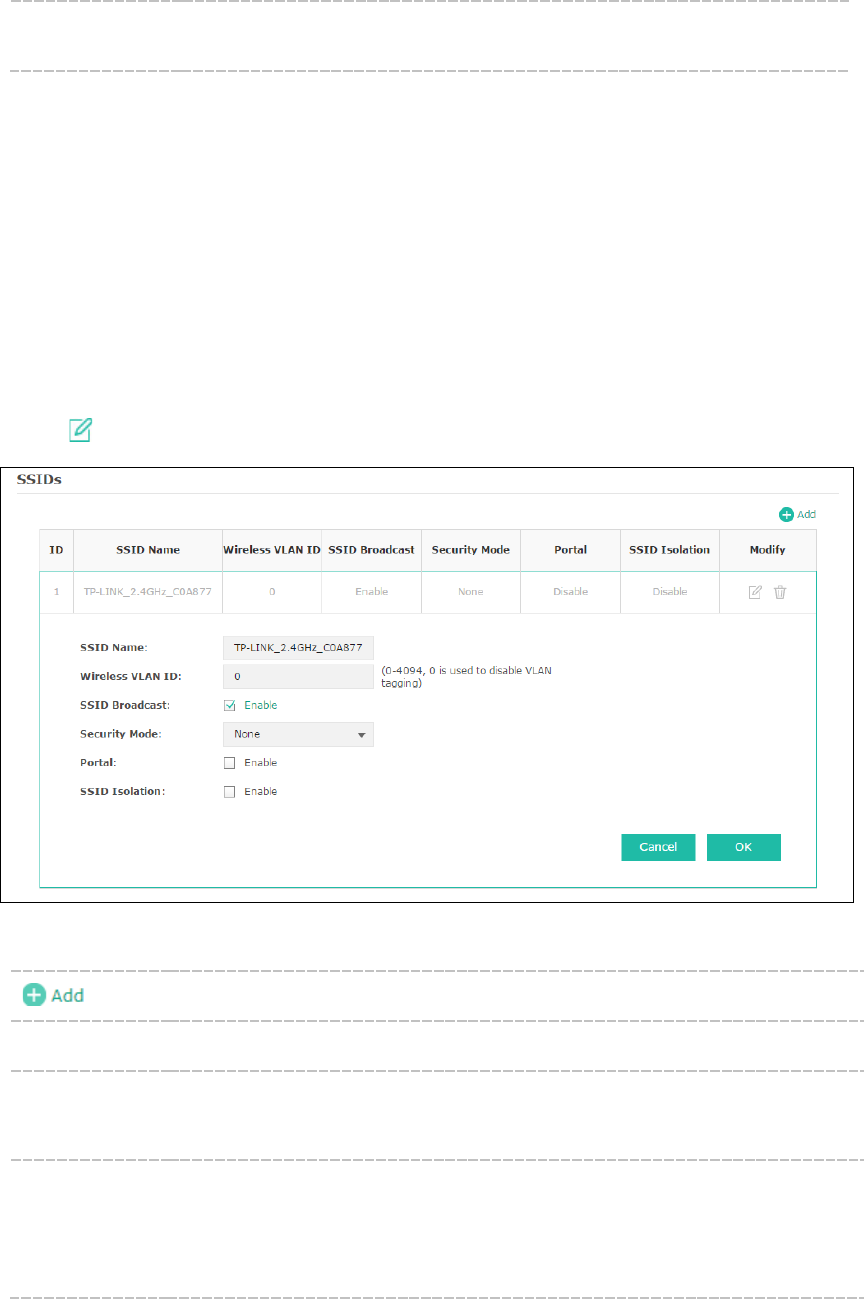Image resolution: width=864 pixels, height=1299 pixels.
Task: Enable the Portal checkbox
Action: 230,763
